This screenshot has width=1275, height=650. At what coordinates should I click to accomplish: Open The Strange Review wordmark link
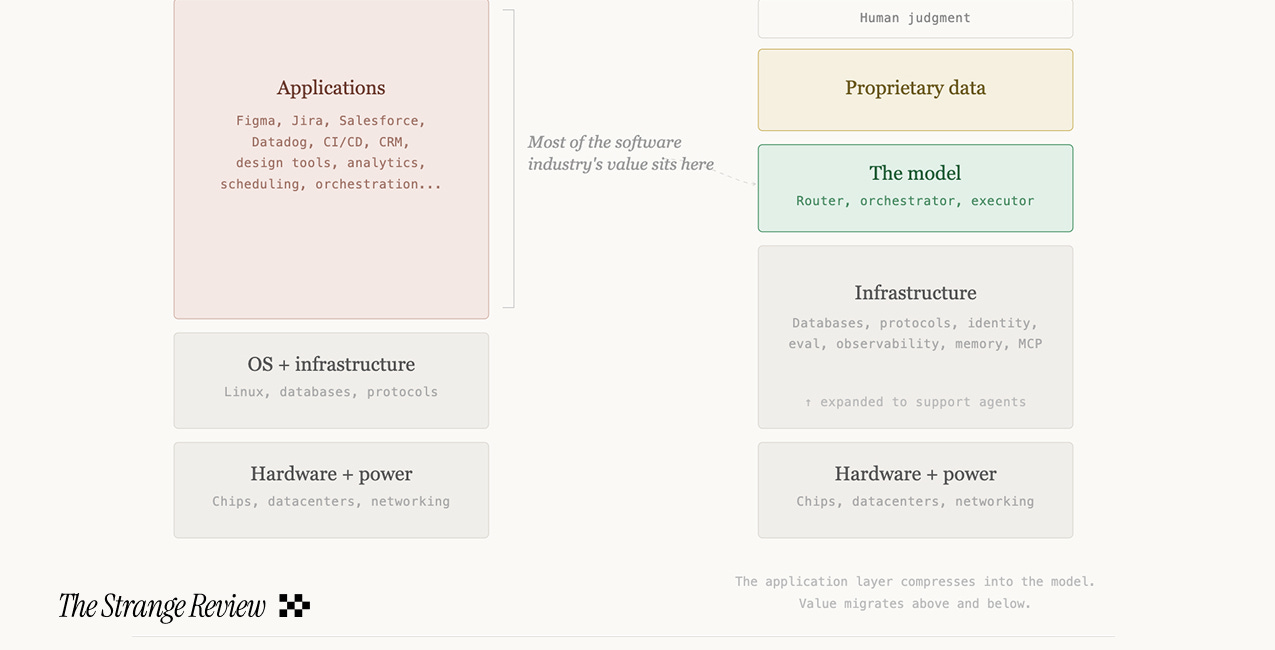tap(162, 606)
